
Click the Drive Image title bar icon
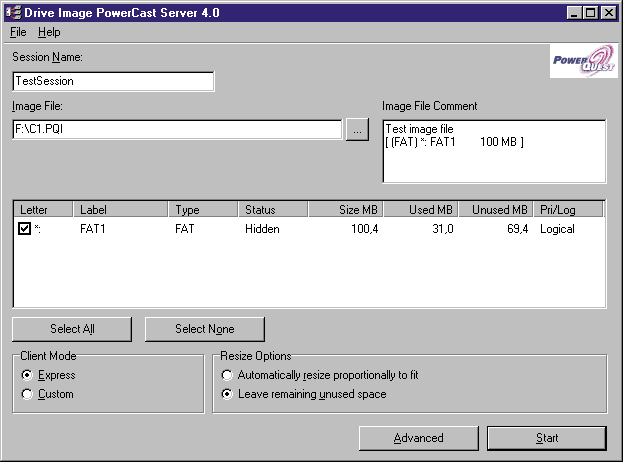14,13
